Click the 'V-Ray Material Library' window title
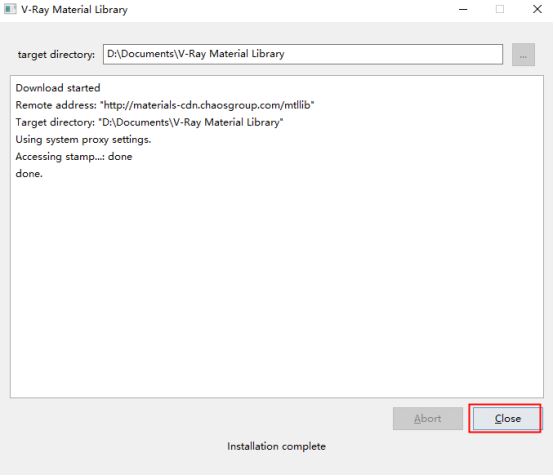This screenshot has height=476, width=554. click(74, 10)
